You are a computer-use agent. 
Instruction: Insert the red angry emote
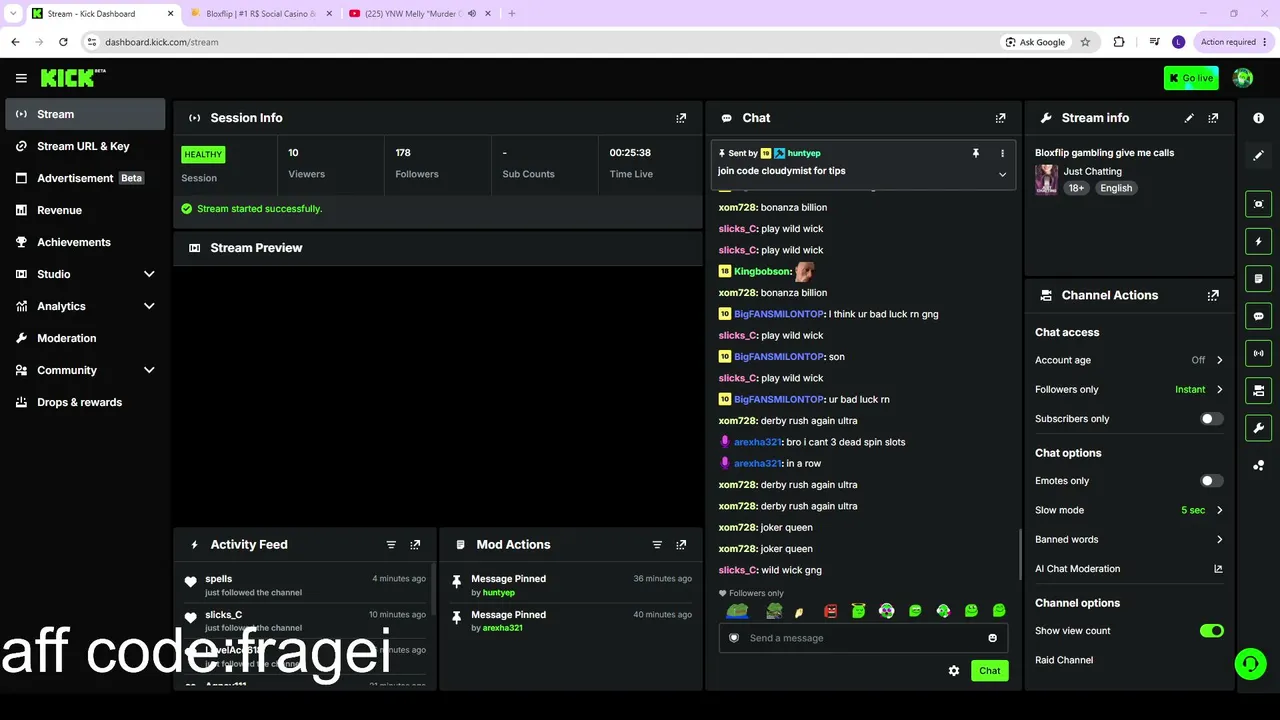tap(830, 611)
